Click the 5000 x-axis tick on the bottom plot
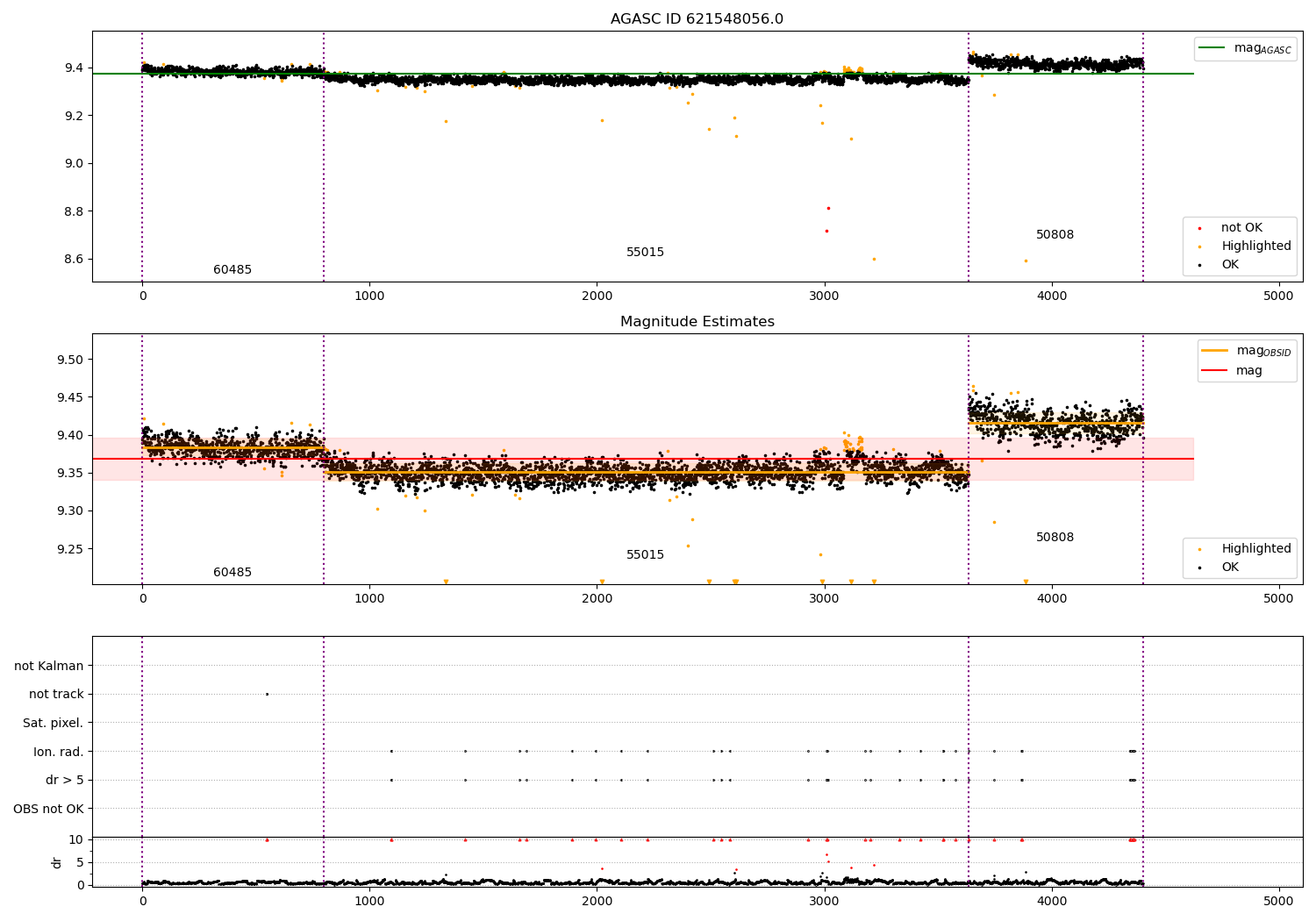1316x921 pixels. [1278, 902]
